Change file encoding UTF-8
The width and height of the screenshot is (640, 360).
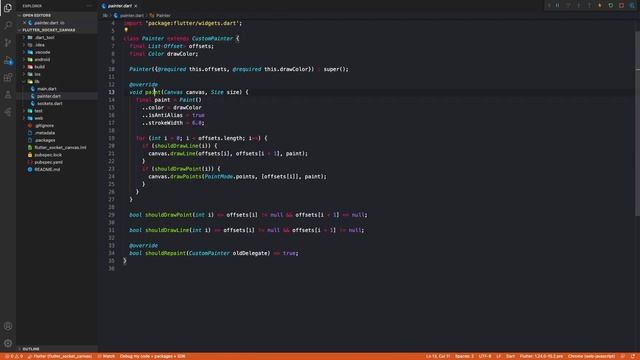click(x=485, y=356)
